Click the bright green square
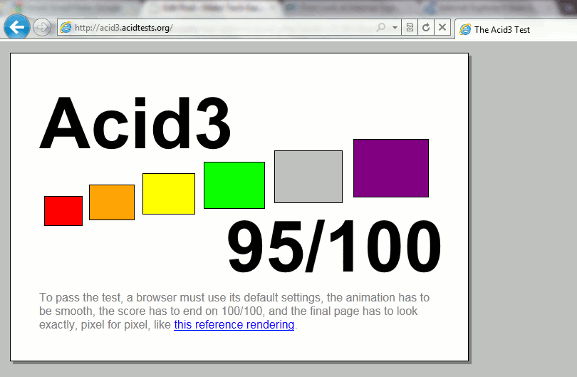Screen dimensions: 577x377 coord(234,185)
